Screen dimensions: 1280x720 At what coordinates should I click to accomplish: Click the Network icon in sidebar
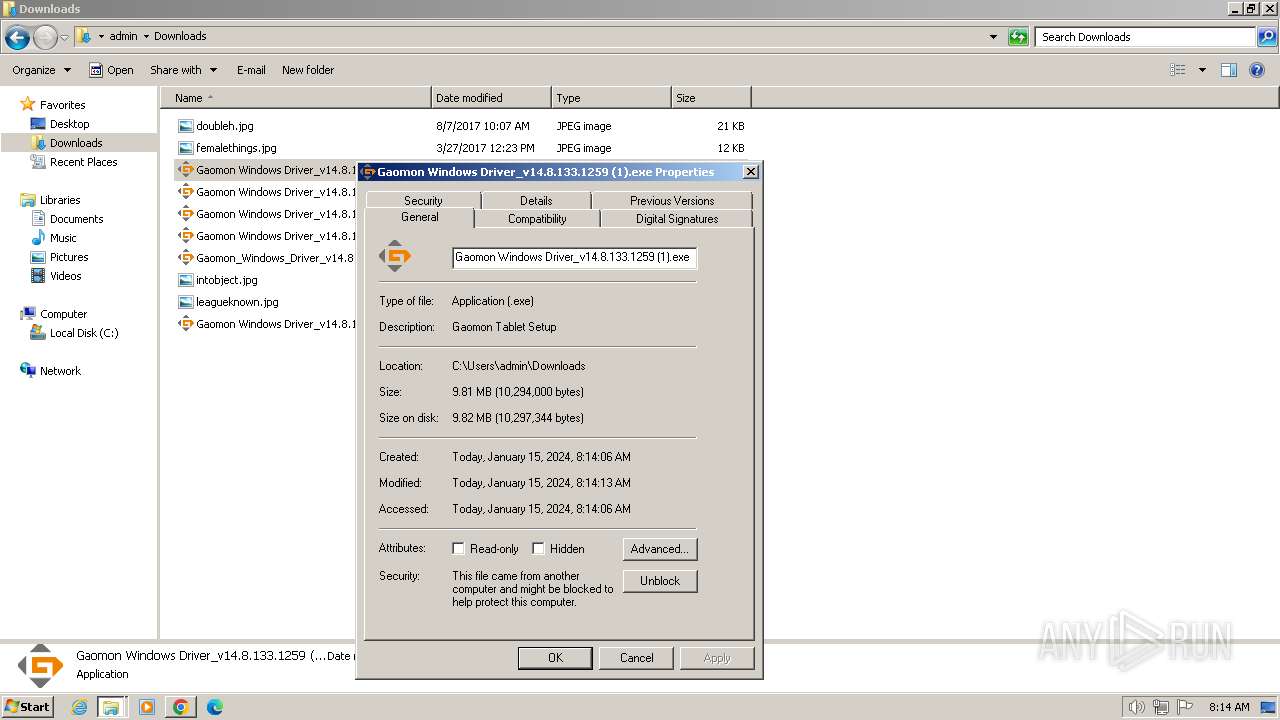point(27,371)
